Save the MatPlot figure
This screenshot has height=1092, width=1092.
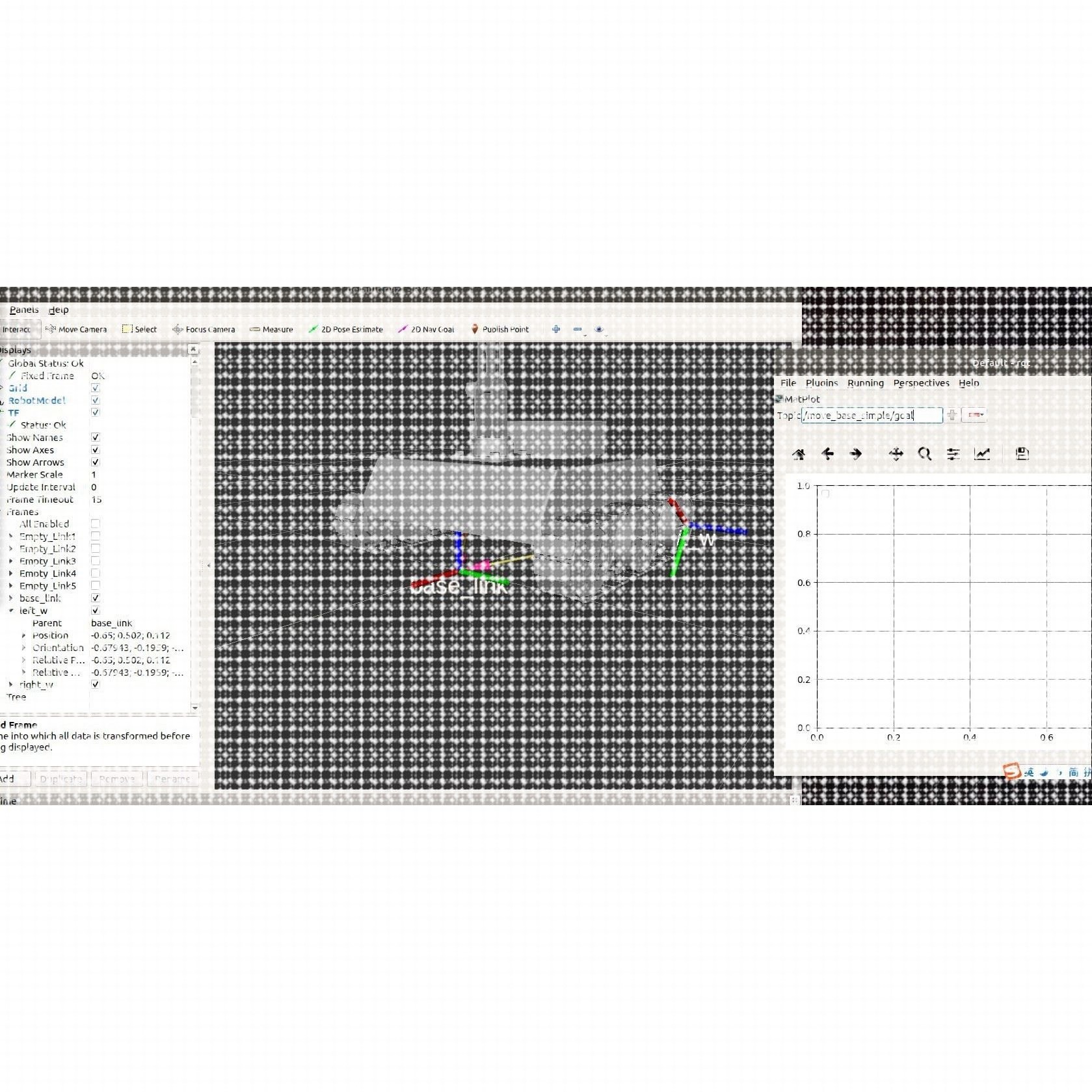tap(1022, 454)
